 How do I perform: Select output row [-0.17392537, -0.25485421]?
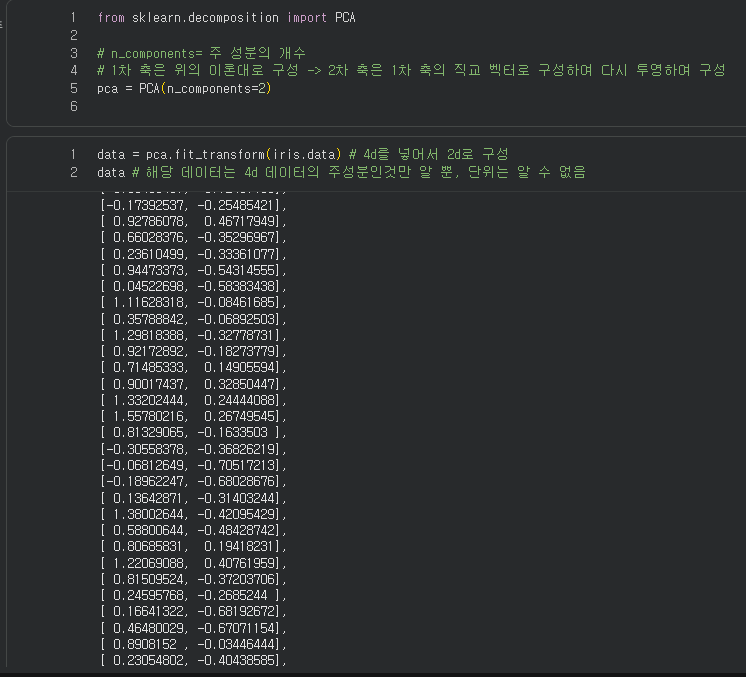pos(194,205)
